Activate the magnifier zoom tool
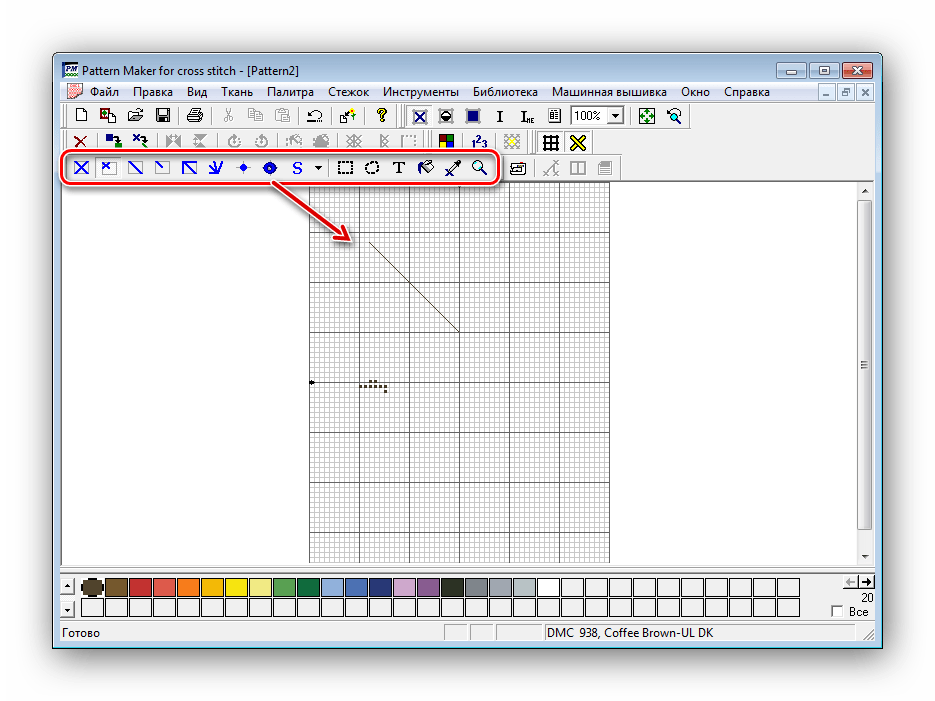 click(x=480, y=168)
